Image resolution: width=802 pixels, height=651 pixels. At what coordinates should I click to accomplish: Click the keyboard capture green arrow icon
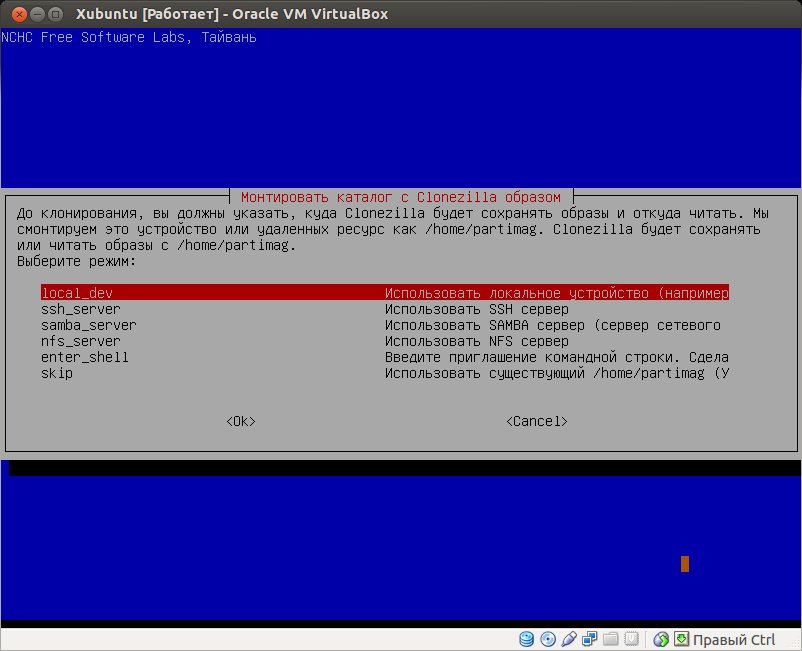[681, 639]
